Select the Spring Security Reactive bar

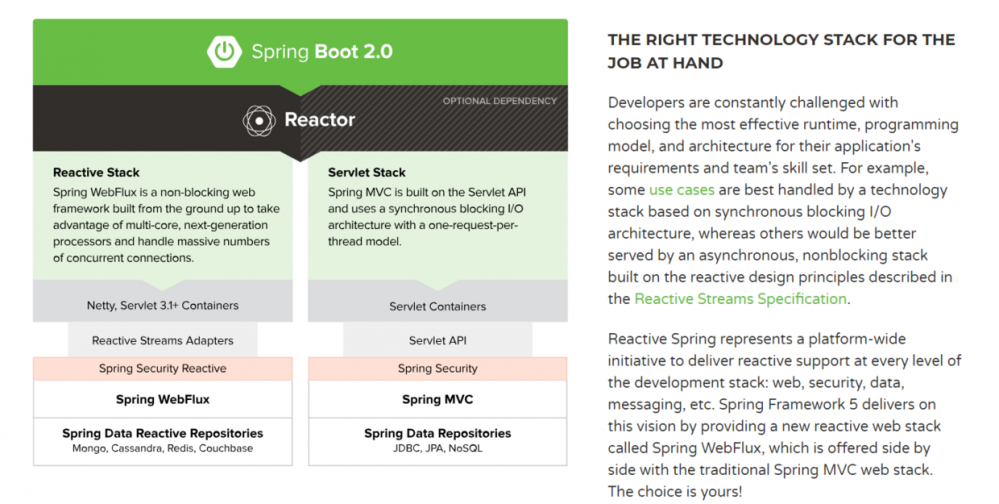pyautogui.click(x=162, y=369)
